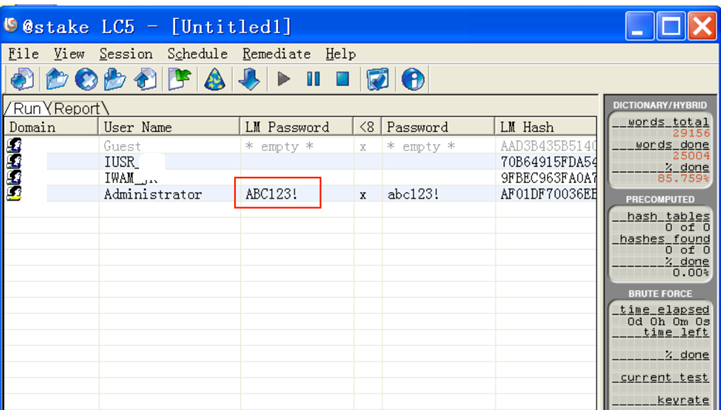Open the Session menu
721x410 pixels.
tap(126, 54)
